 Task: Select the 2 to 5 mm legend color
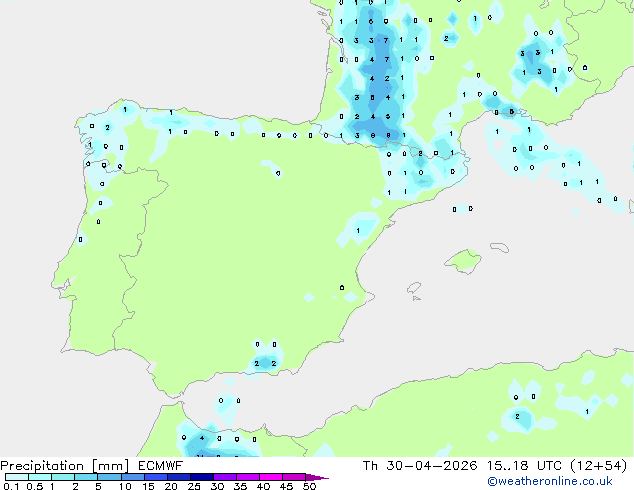click(86, 477)
